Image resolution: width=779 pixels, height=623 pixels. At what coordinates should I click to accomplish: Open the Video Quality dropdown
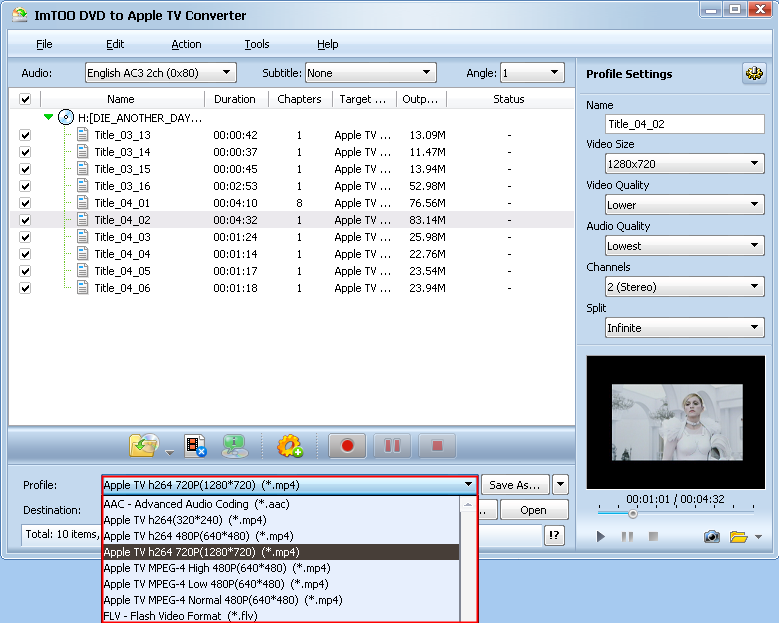click(x=684, y=205)
